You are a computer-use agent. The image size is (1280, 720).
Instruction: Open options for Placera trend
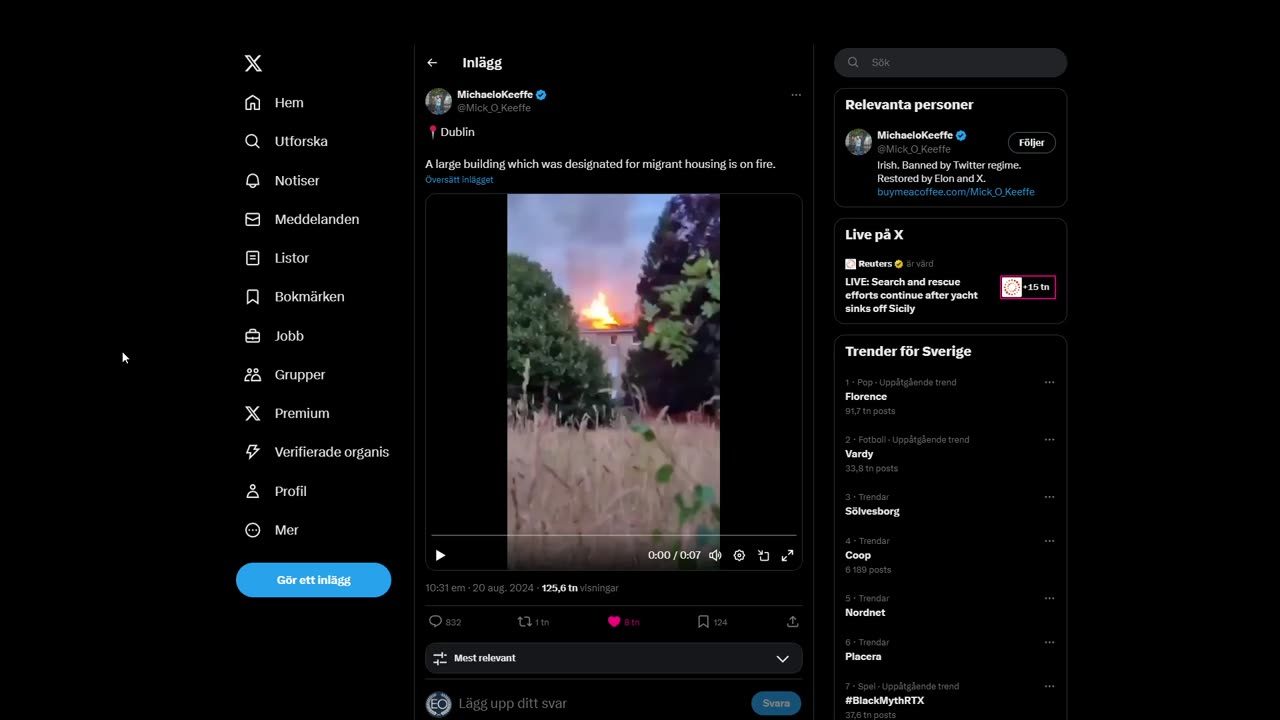point(1049,642)
